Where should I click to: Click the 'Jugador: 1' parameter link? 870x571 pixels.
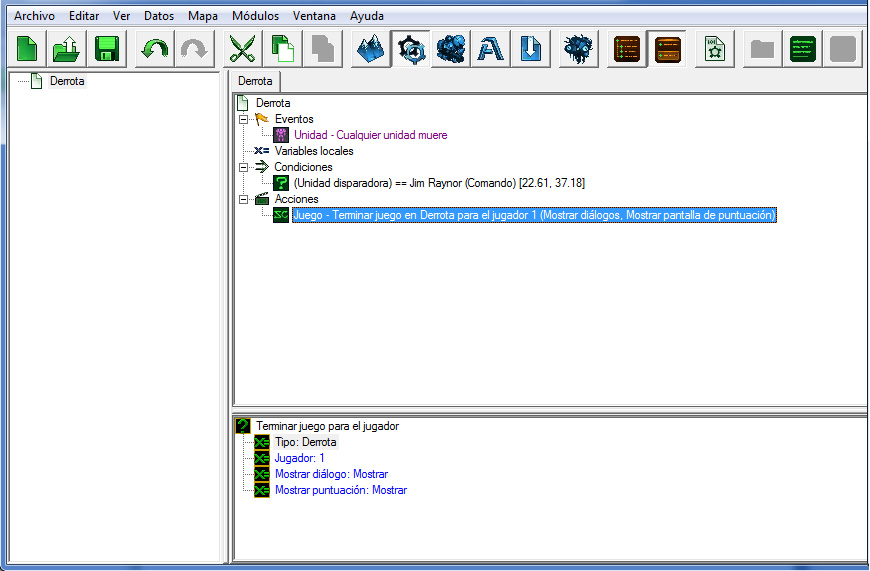300,458
